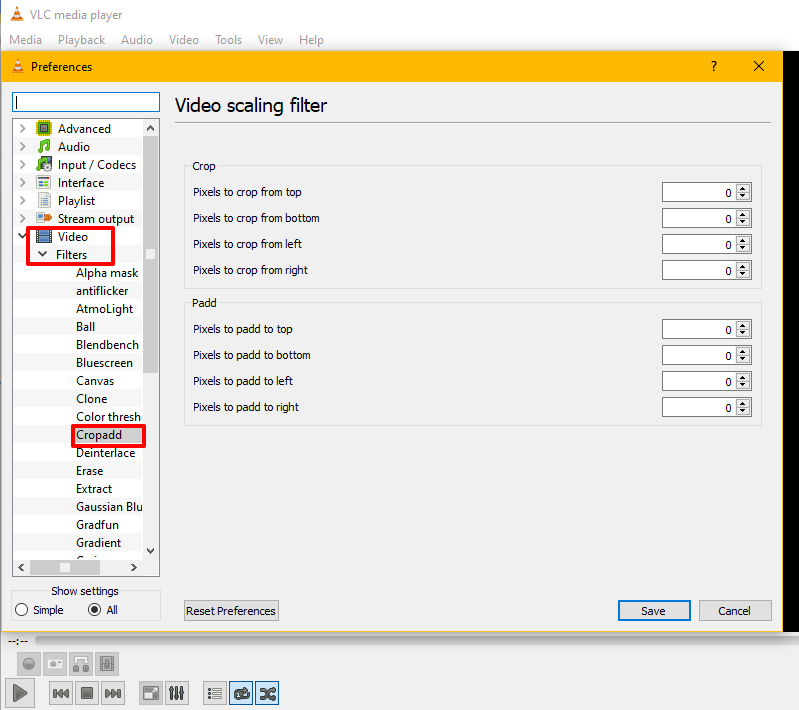Open the Video menu
Viewport: 799px width, 710px height.
pos(184,40)
